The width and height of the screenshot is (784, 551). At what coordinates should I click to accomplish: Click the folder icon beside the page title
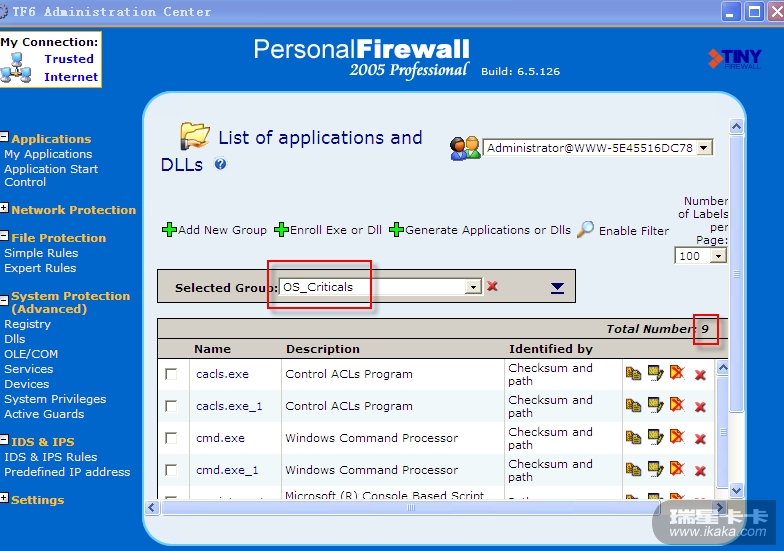pyautogui.click(x=194, y=136)
